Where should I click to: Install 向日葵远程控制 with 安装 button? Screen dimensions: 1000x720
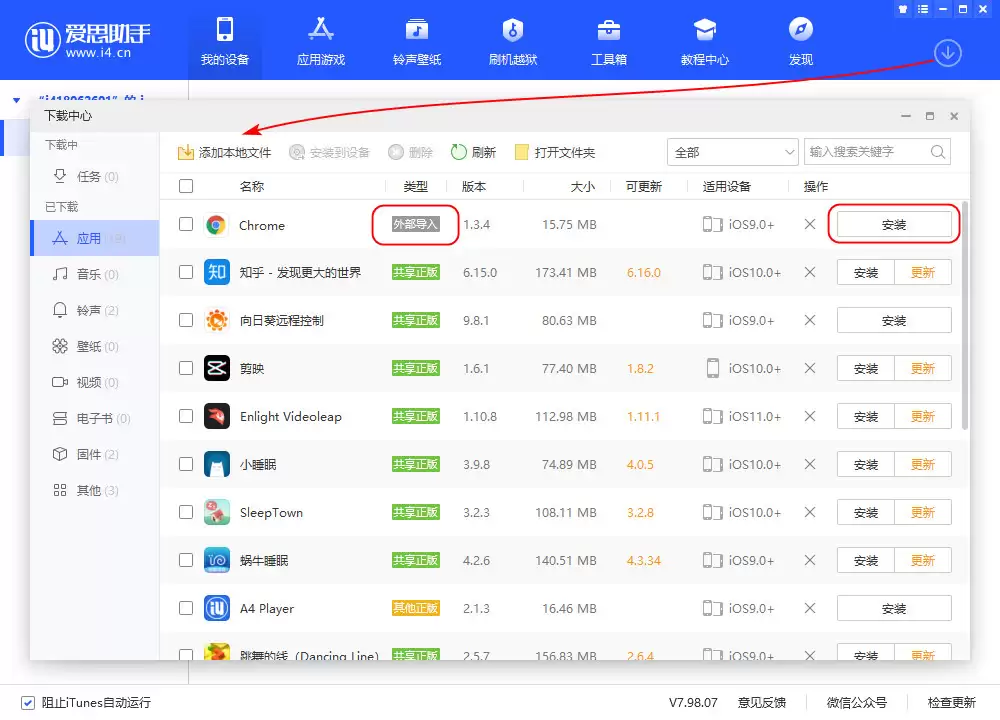[x=894, y=320]
